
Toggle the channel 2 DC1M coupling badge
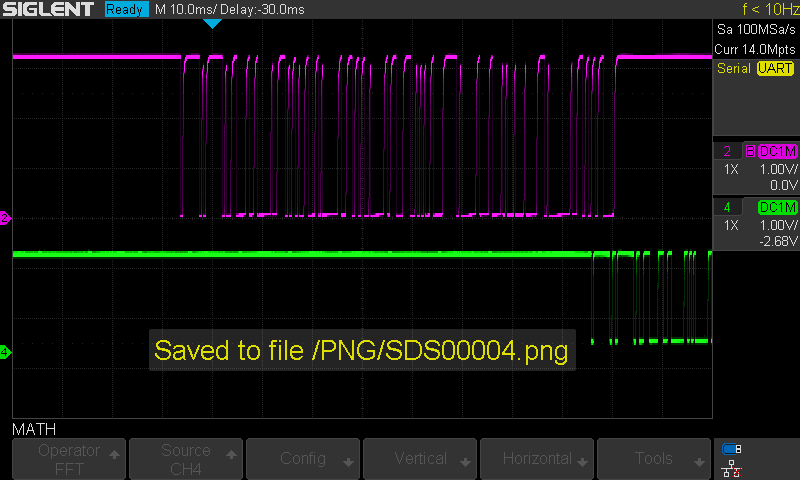coord(777,151)
